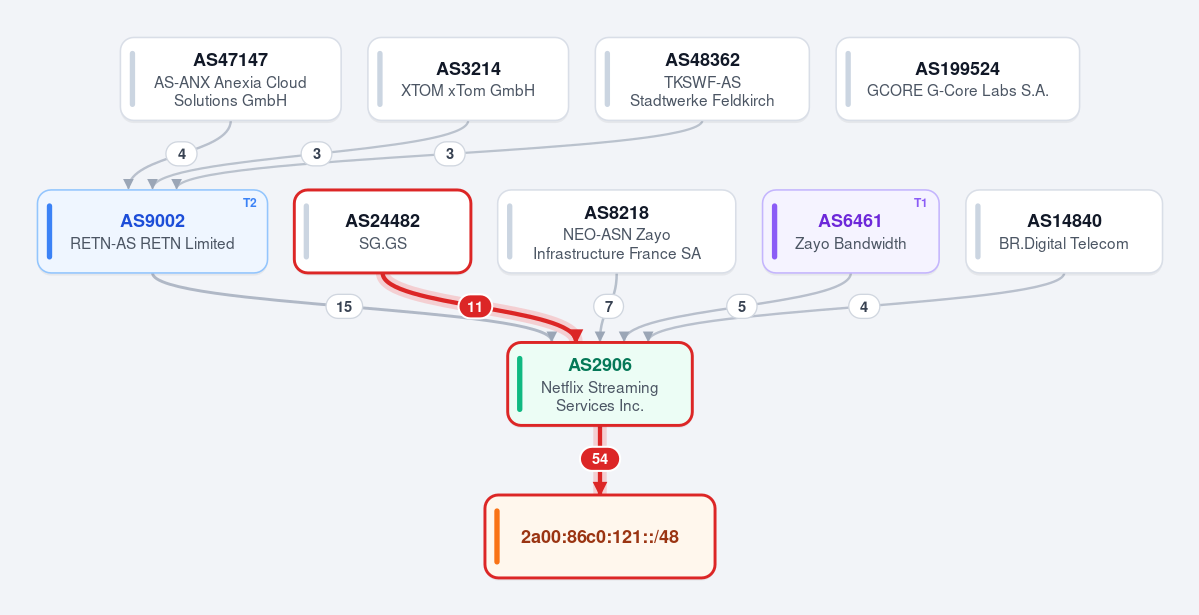
Task: Click the AS6461 Zayo Bandwidth node
Action: [850, 231]
